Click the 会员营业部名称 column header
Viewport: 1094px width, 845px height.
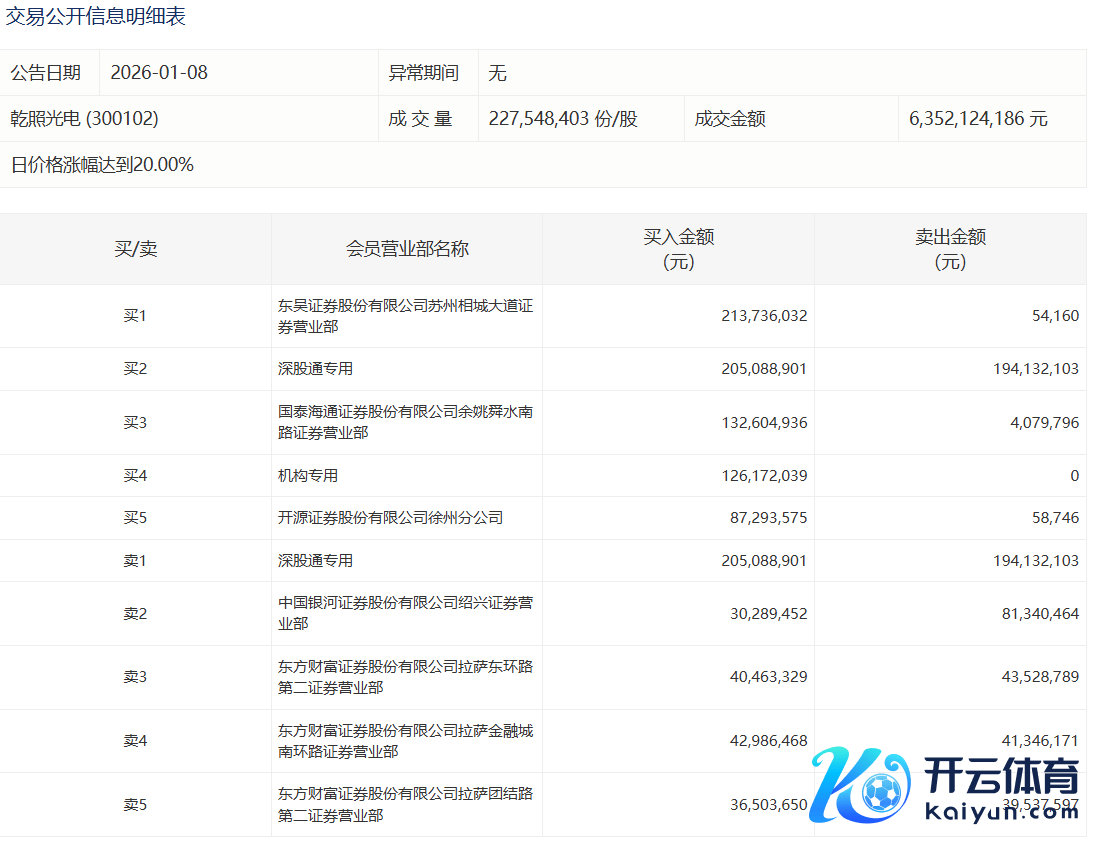(407, 249)
